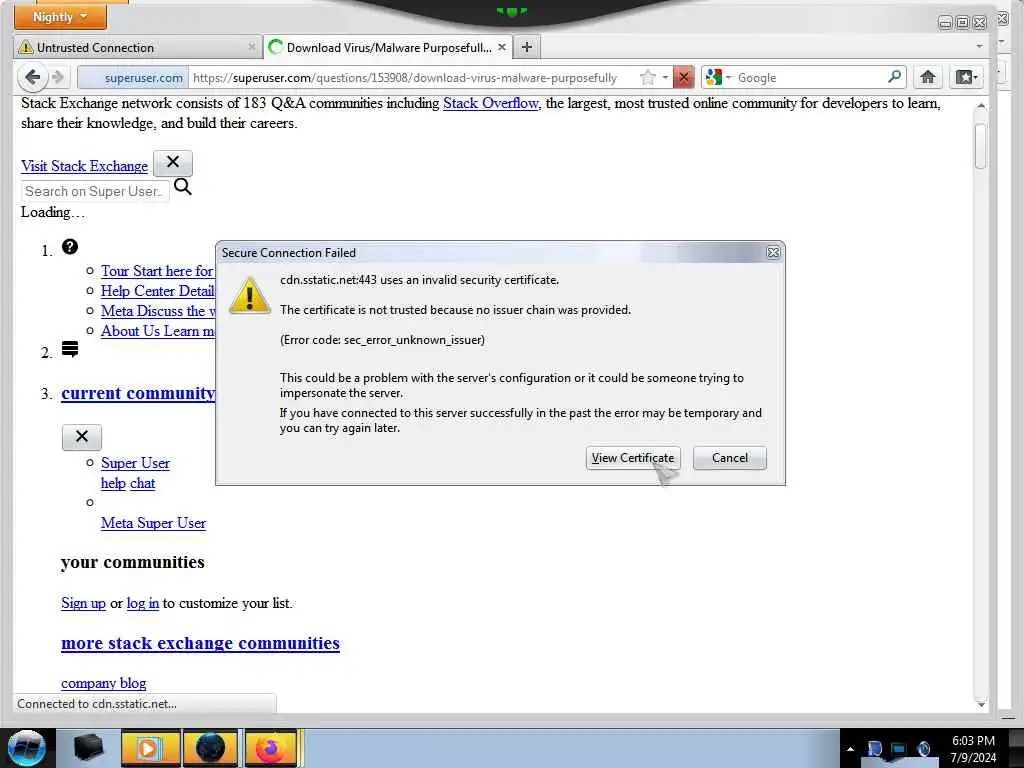This screenshot has width=1024, height=768.
Task: Open the media player taskbar icon
Action: (150, 748)
